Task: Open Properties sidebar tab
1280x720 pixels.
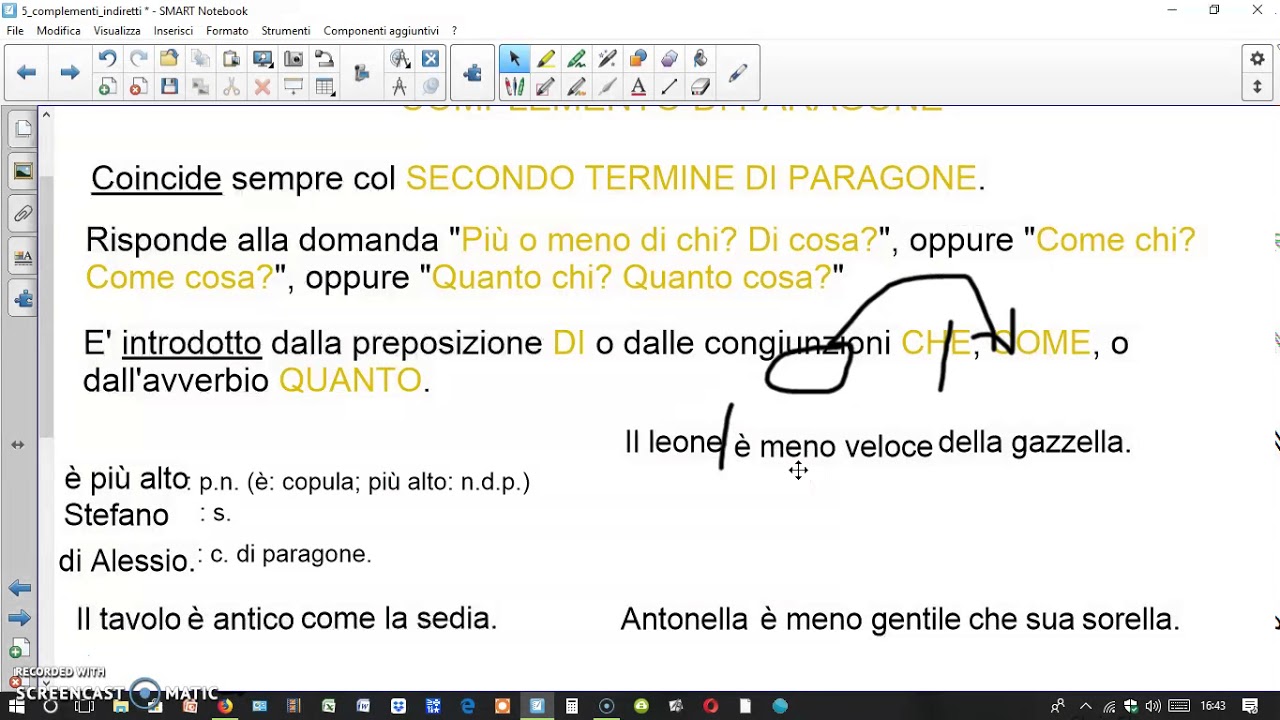Action: point(23,257)
